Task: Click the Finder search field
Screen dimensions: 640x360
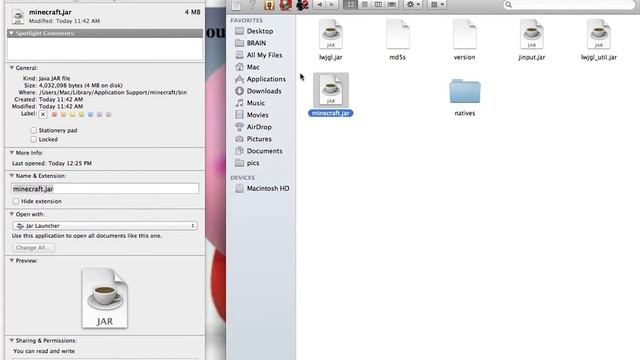Action: 569,4
